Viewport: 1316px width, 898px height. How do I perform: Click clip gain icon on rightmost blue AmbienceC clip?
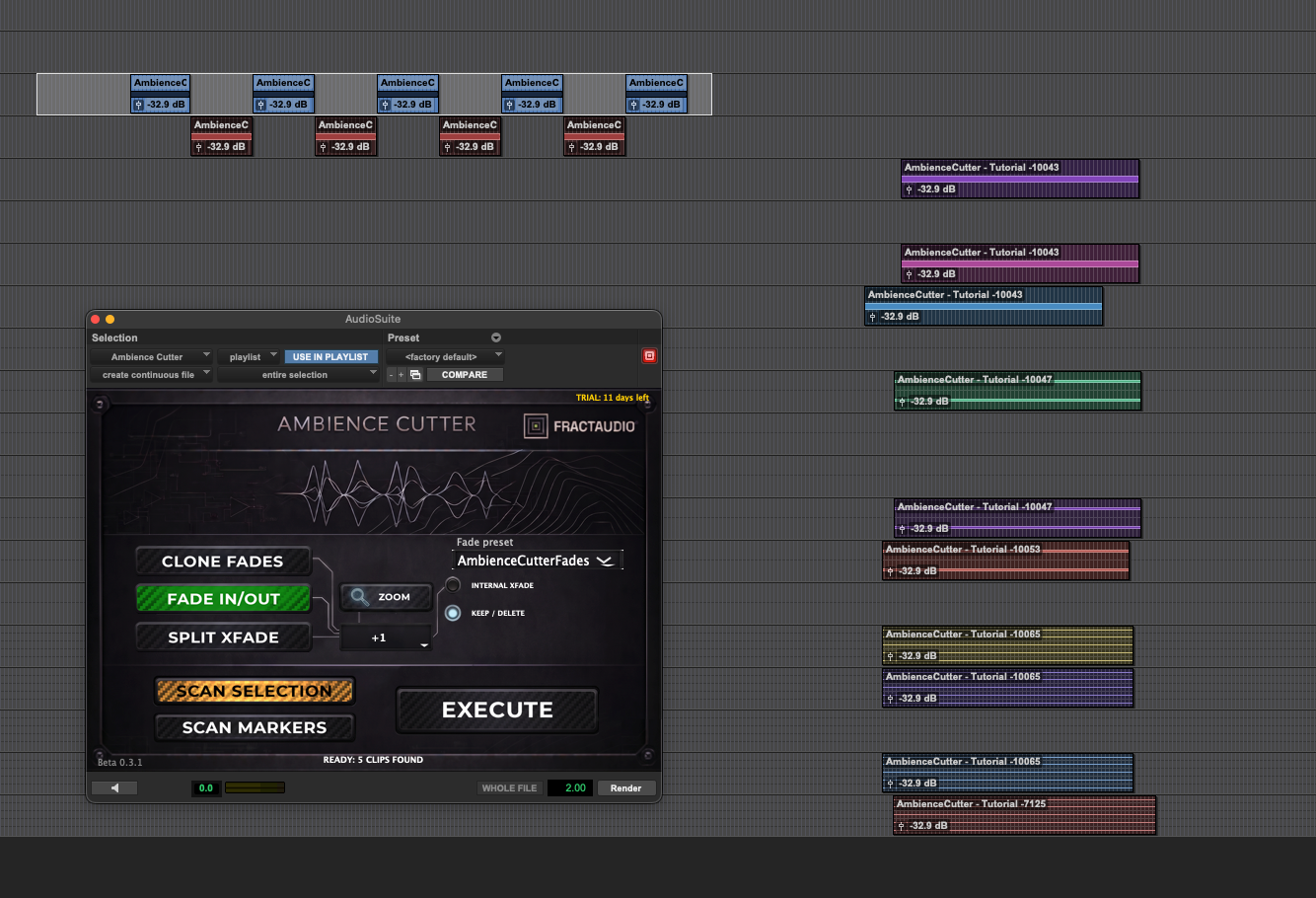(x=633, y=105)
